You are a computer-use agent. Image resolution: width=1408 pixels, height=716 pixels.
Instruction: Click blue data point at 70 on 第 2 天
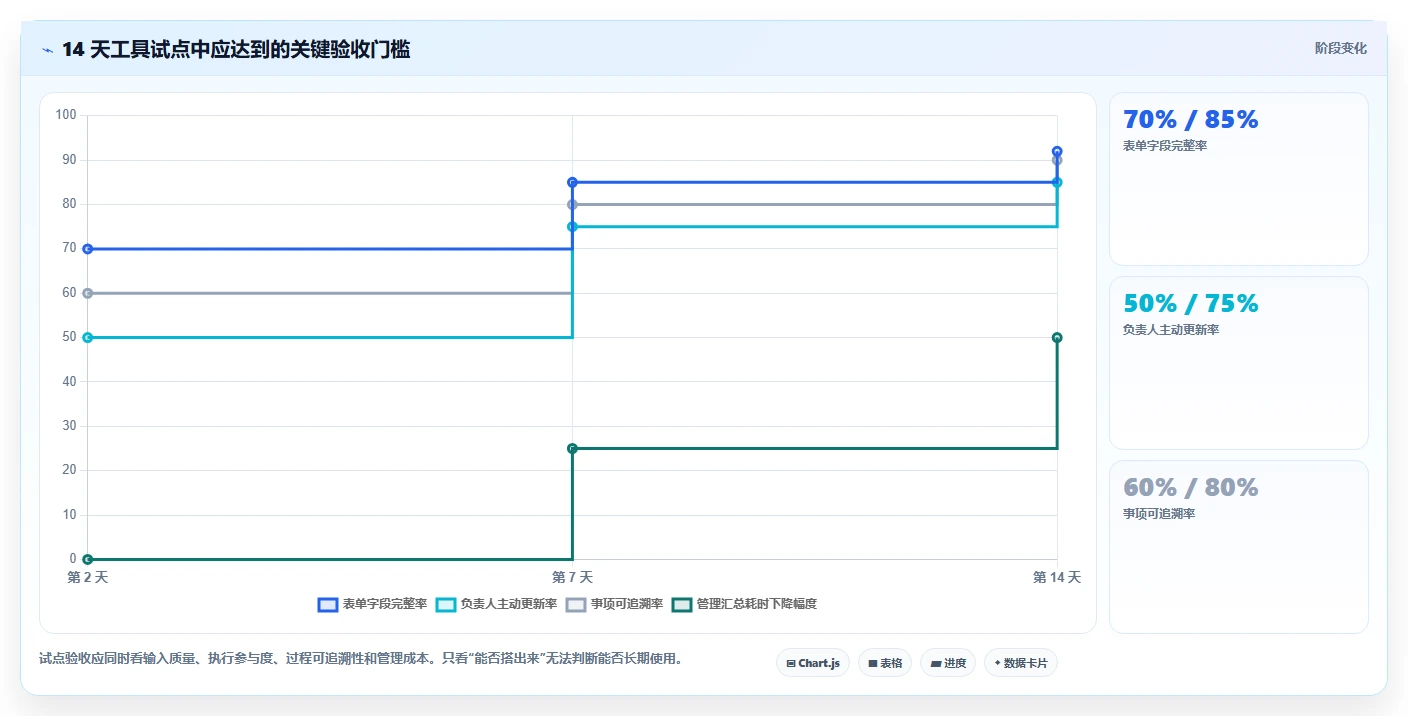coord(87,249)
